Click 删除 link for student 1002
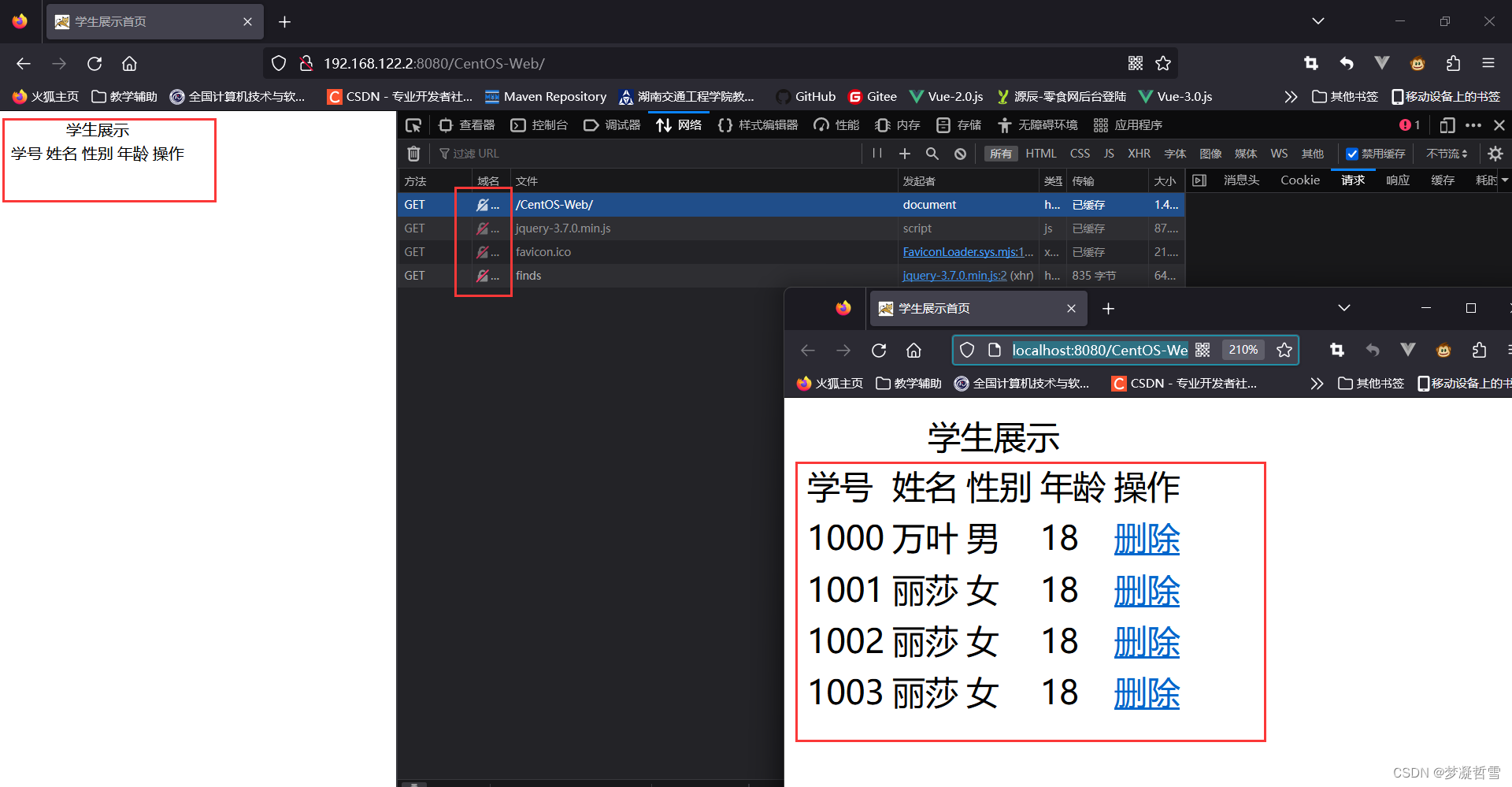The height and width of the screenshot is (787, 1512). pos(1147,642)
